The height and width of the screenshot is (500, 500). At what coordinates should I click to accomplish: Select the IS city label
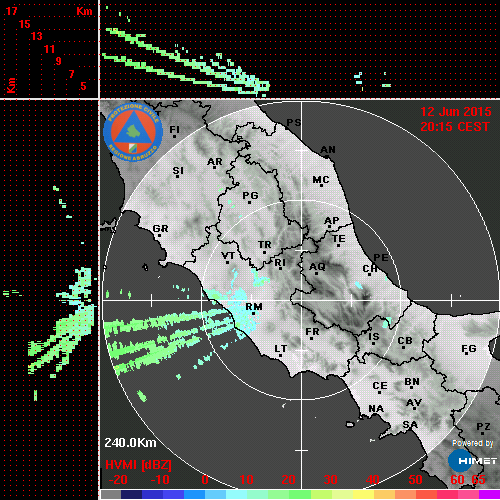pyautogui.click(x=374, y=337)
